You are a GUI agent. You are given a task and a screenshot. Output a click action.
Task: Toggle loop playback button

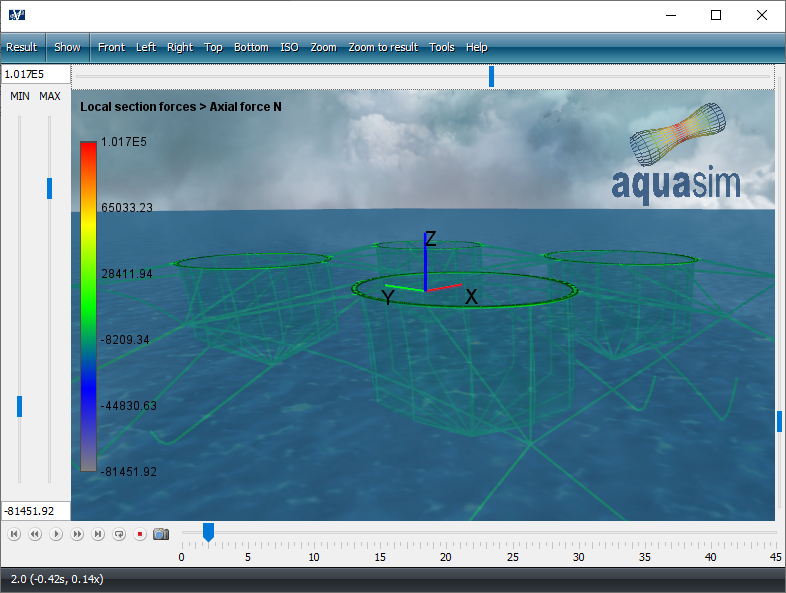pos(119,534)
